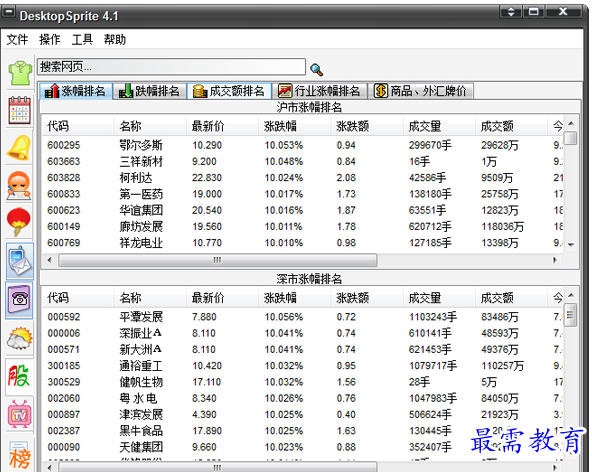Switch to the 跌幅排名 tab
Image resolution: width=592 pixels, height=472 pixels.
tap(150, 91)
